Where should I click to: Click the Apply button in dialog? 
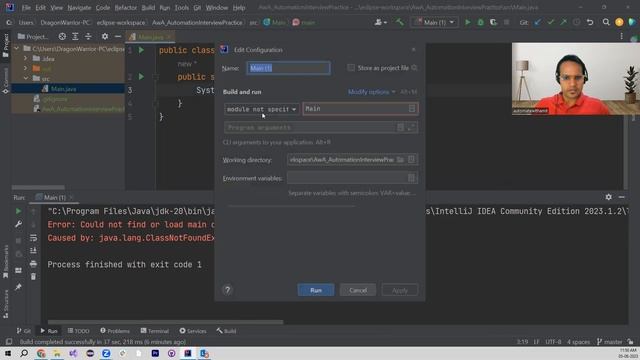400,290
